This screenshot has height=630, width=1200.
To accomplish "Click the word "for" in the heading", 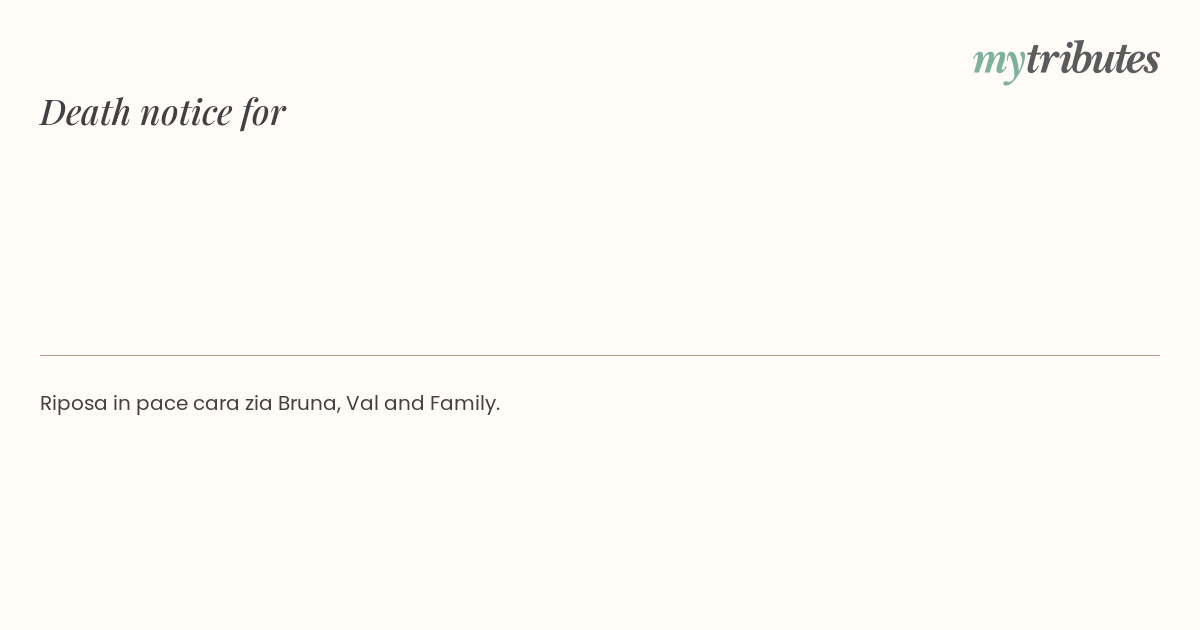I will tap(263, 112).
